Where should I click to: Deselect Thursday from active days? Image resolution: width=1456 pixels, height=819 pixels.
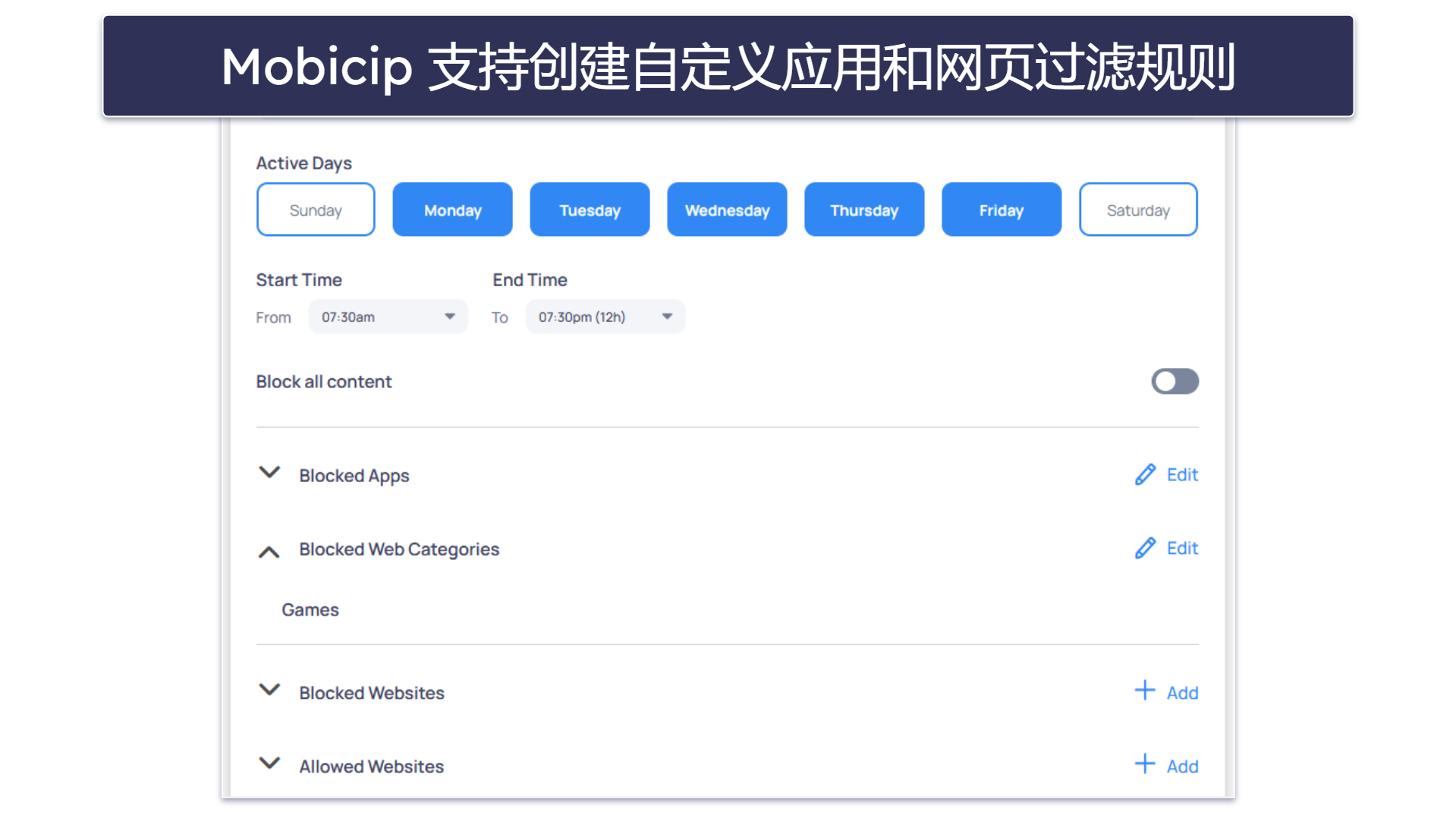pos(864,209)
